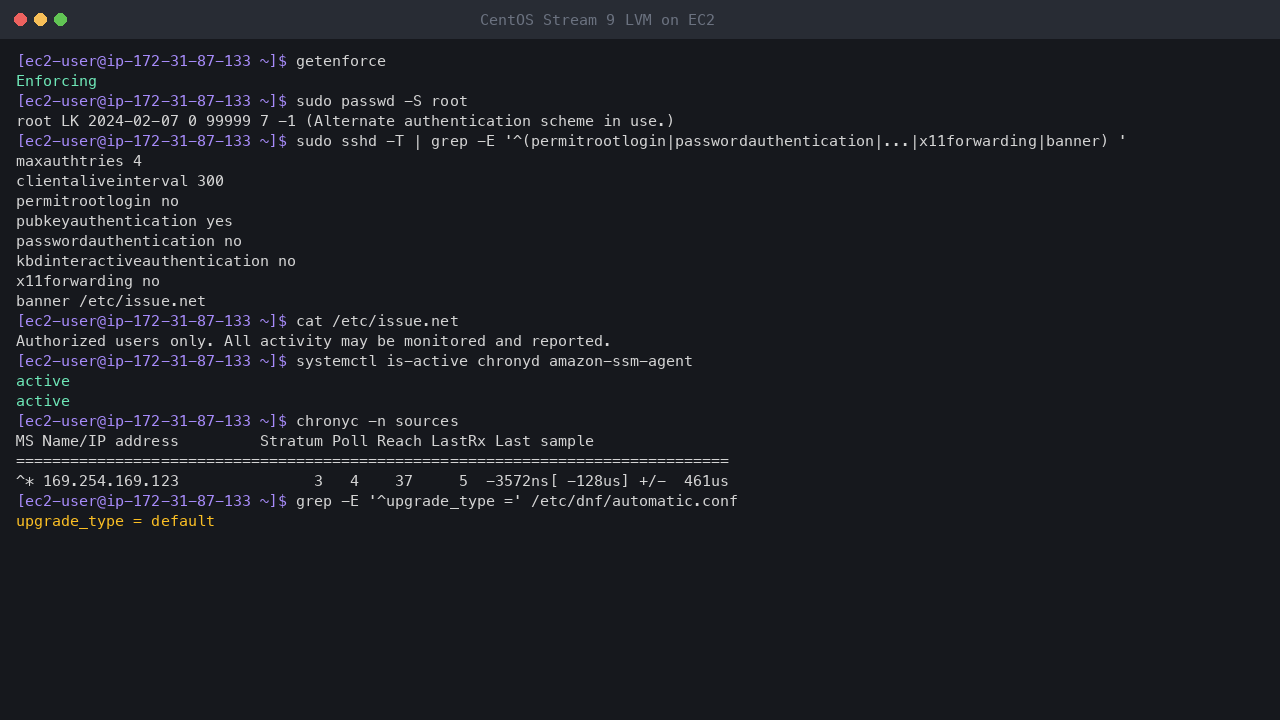Viewport: 1280px width, 720px height.
Task: Click the 'Last sample' column header
Action: (x=544, y=441)
